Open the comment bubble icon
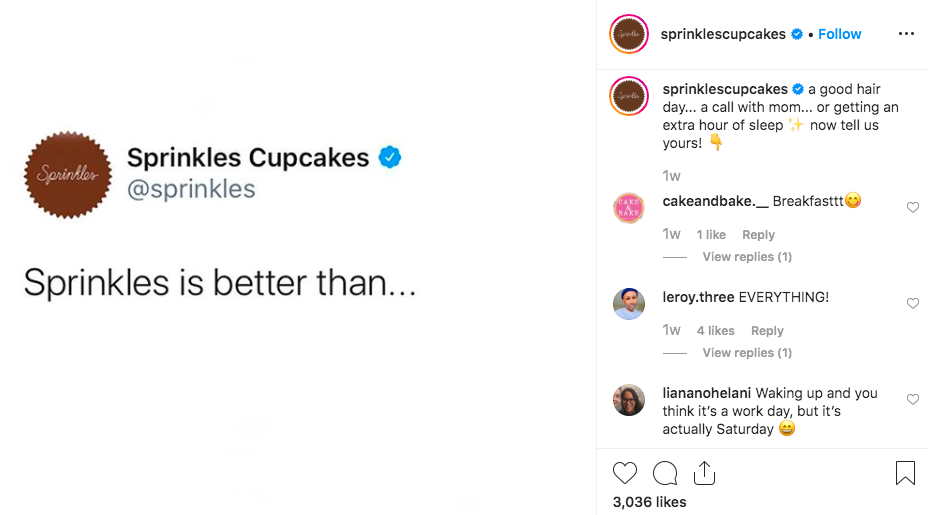The height and width of the screenshot is (515, 928). (665, 473)
